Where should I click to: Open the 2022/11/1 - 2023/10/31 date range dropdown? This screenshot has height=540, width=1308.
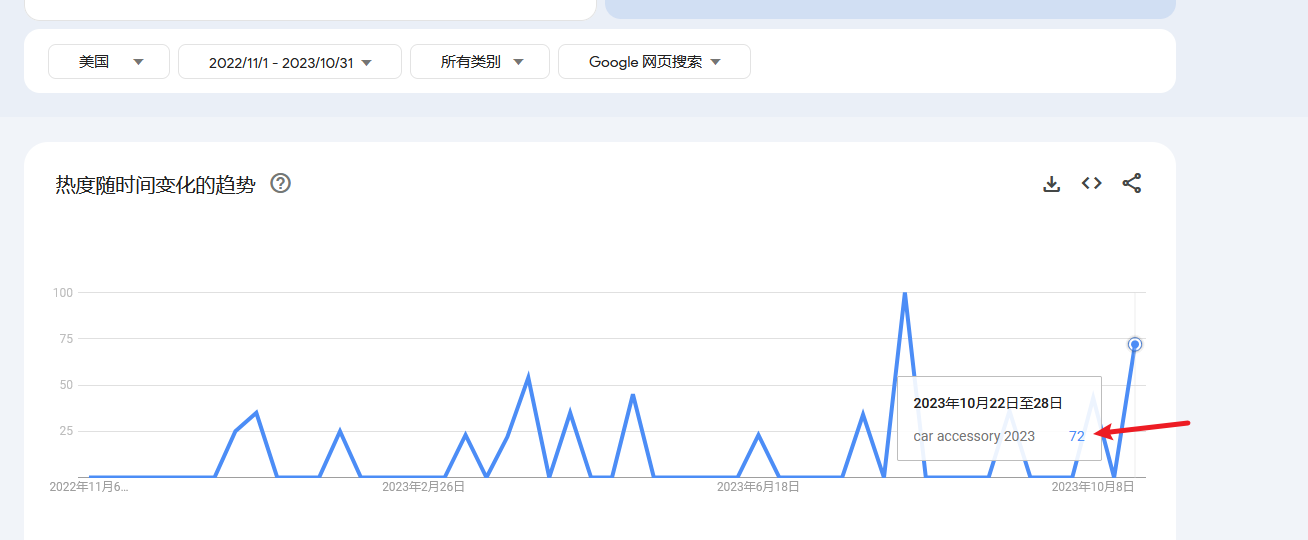tap(290, 62)
